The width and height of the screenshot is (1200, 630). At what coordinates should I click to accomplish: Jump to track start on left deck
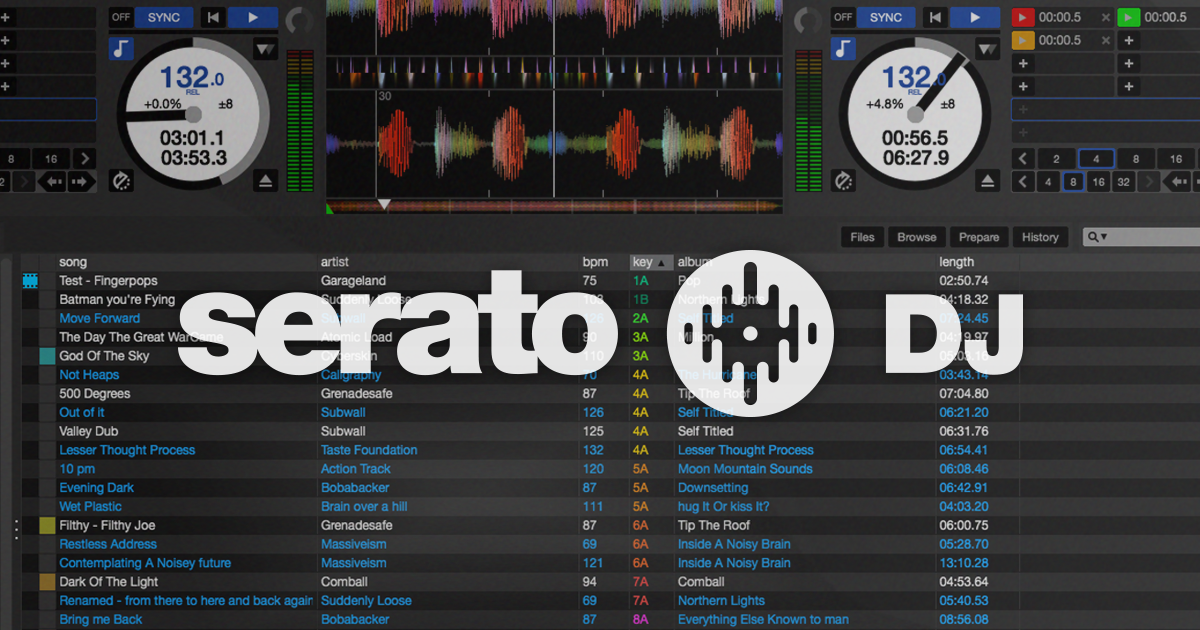(x=212, y=17)
